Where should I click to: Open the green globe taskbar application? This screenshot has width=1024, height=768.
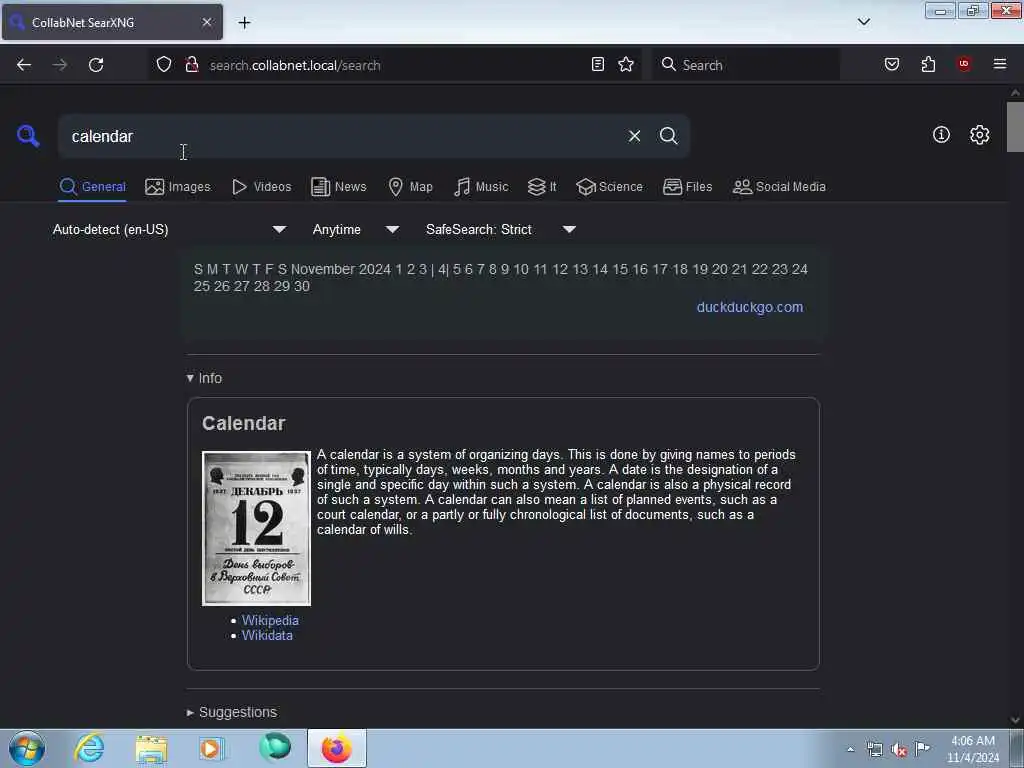click(275, 747)
